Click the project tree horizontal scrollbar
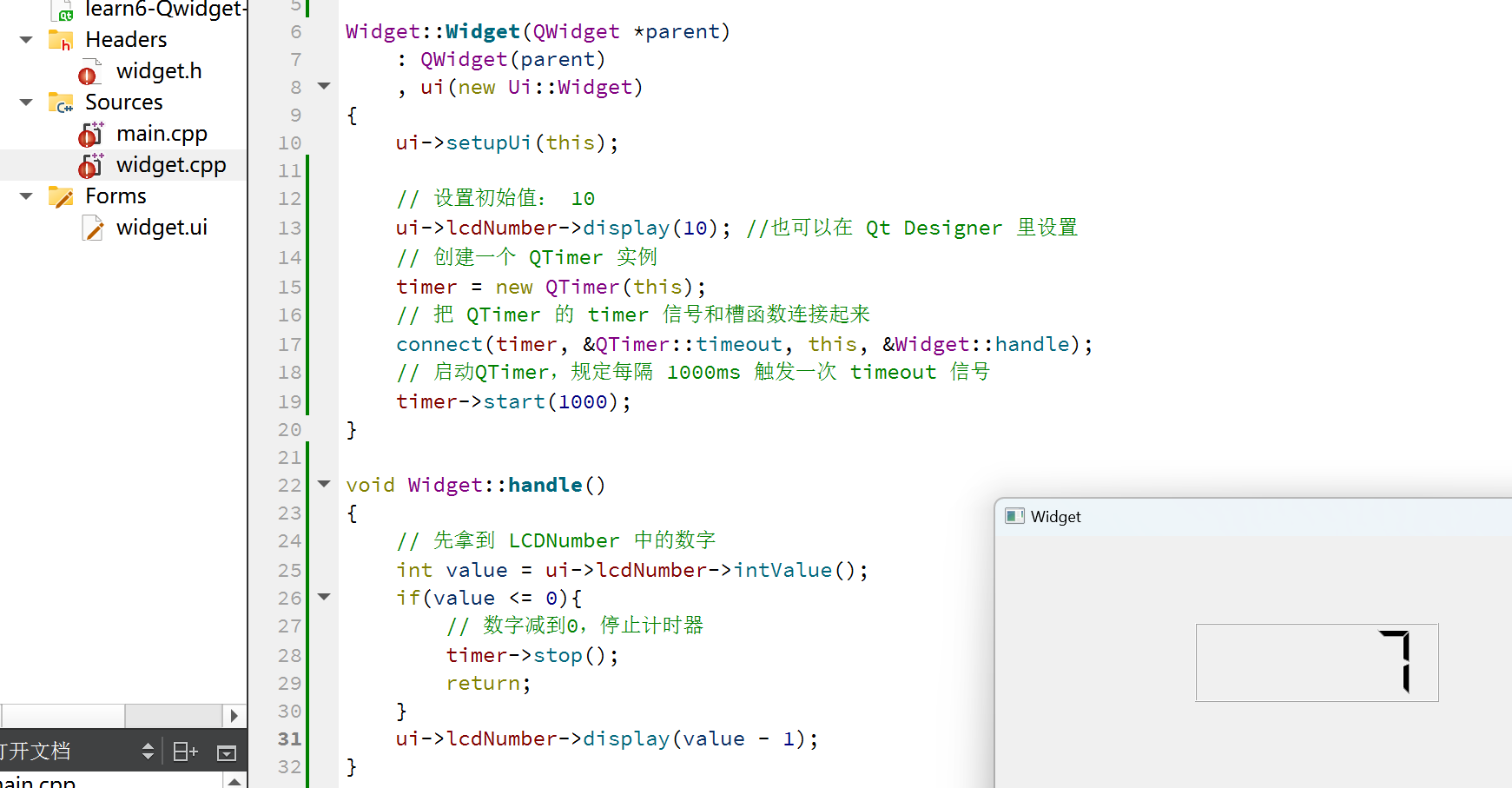The image size is (1512, 788). click(113, 716)
